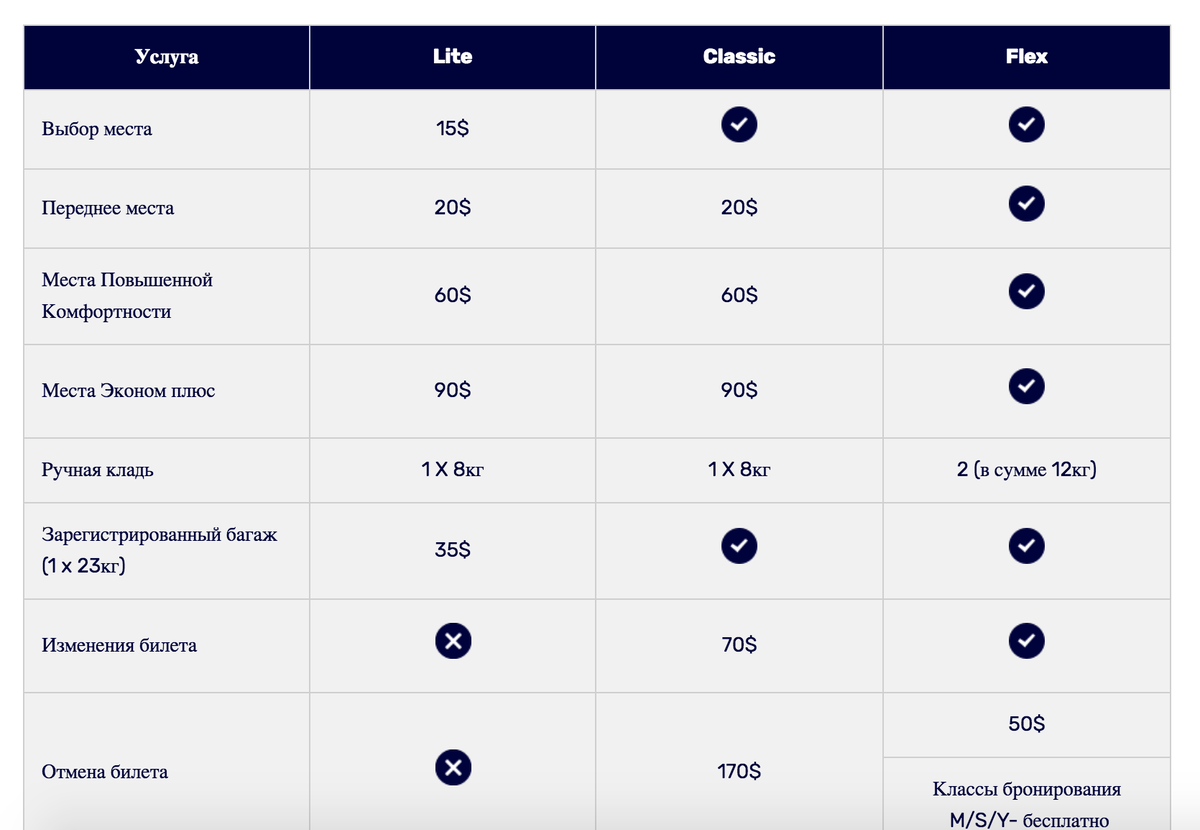Click the Услуга column header
Image resolution: width=1200 pixels, height=830 pixels.
pyautogui.click(x=167, y=57)
